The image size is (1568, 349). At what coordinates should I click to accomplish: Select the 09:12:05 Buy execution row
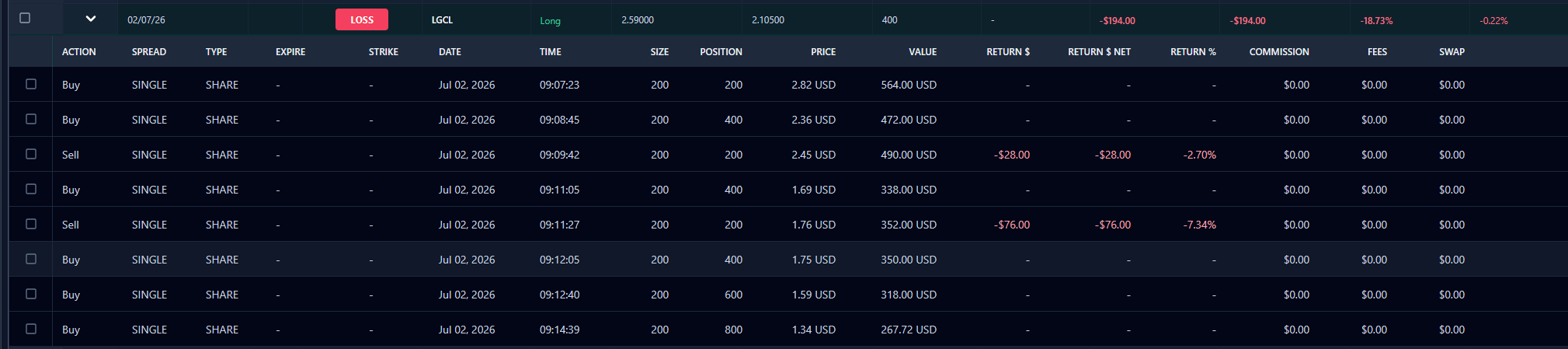tap(787, 259)
